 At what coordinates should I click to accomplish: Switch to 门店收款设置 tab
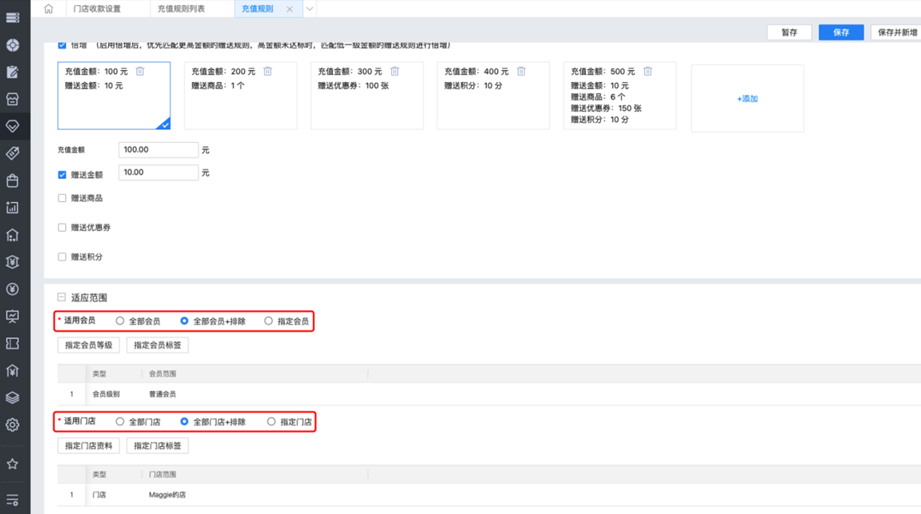coord(97,9)
